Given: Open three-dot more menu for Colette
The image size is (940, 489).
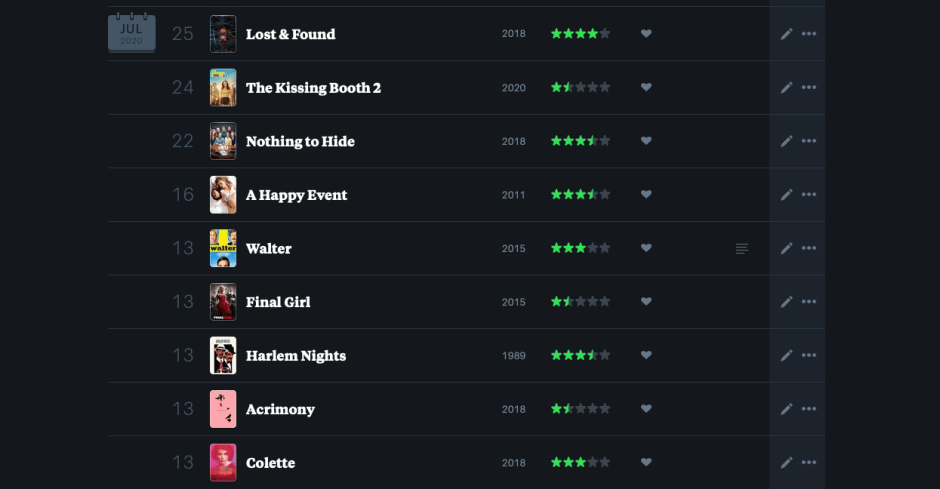Looking at the screenshot, I should click(809, 463).
